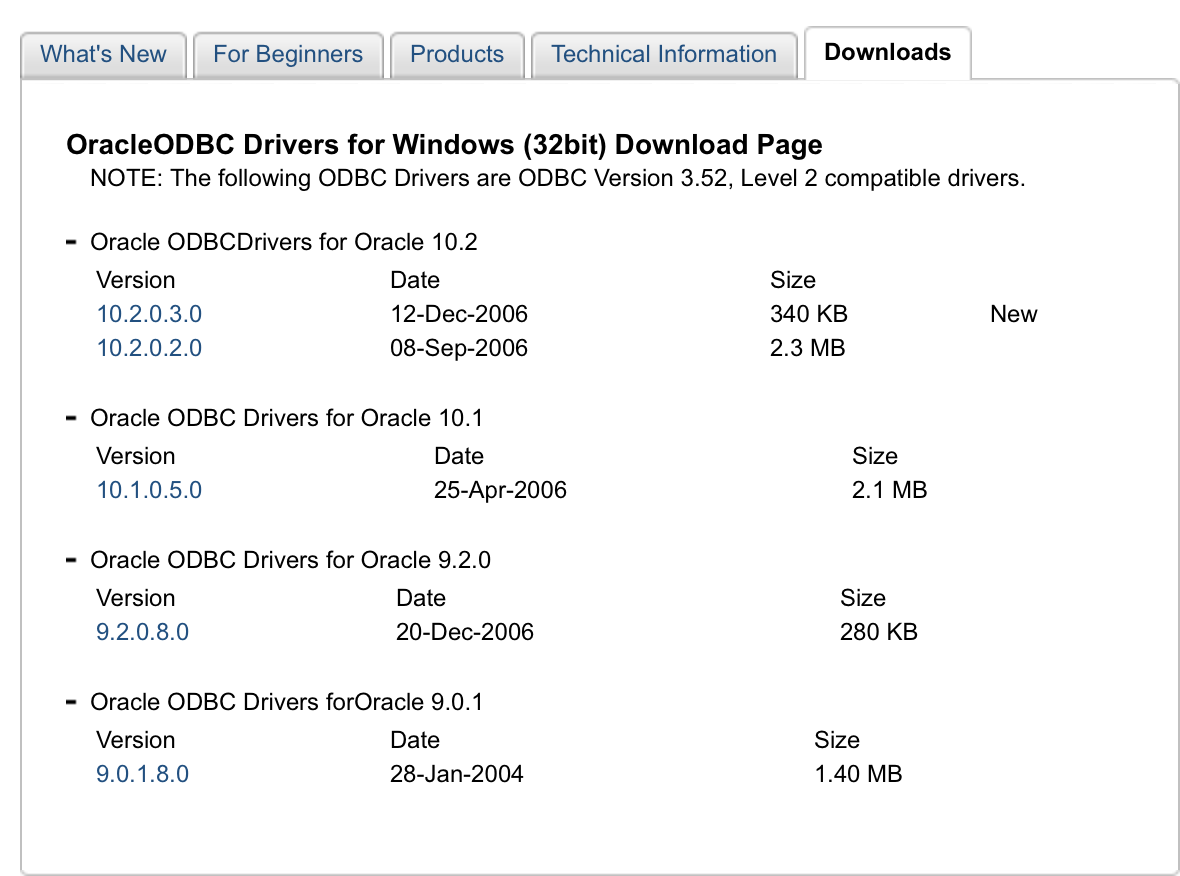The width and height of the screenshot is (1180, 876).
Task: Select the date 08-Sep-2006
Action: (459, 348)
